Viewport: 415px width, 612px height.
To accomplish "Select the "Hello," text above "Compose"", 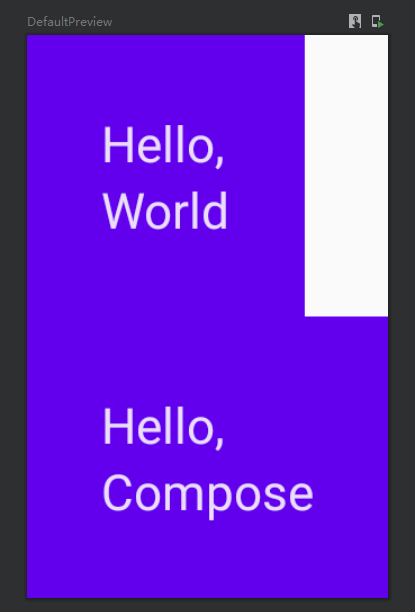I will (x=164, y=428).
